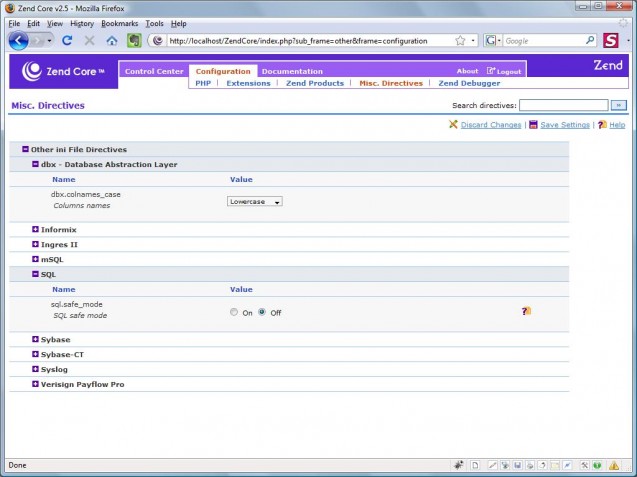Open the Edit menu
This screenshot has height=477, width=637.
click(x=33, y=24)
